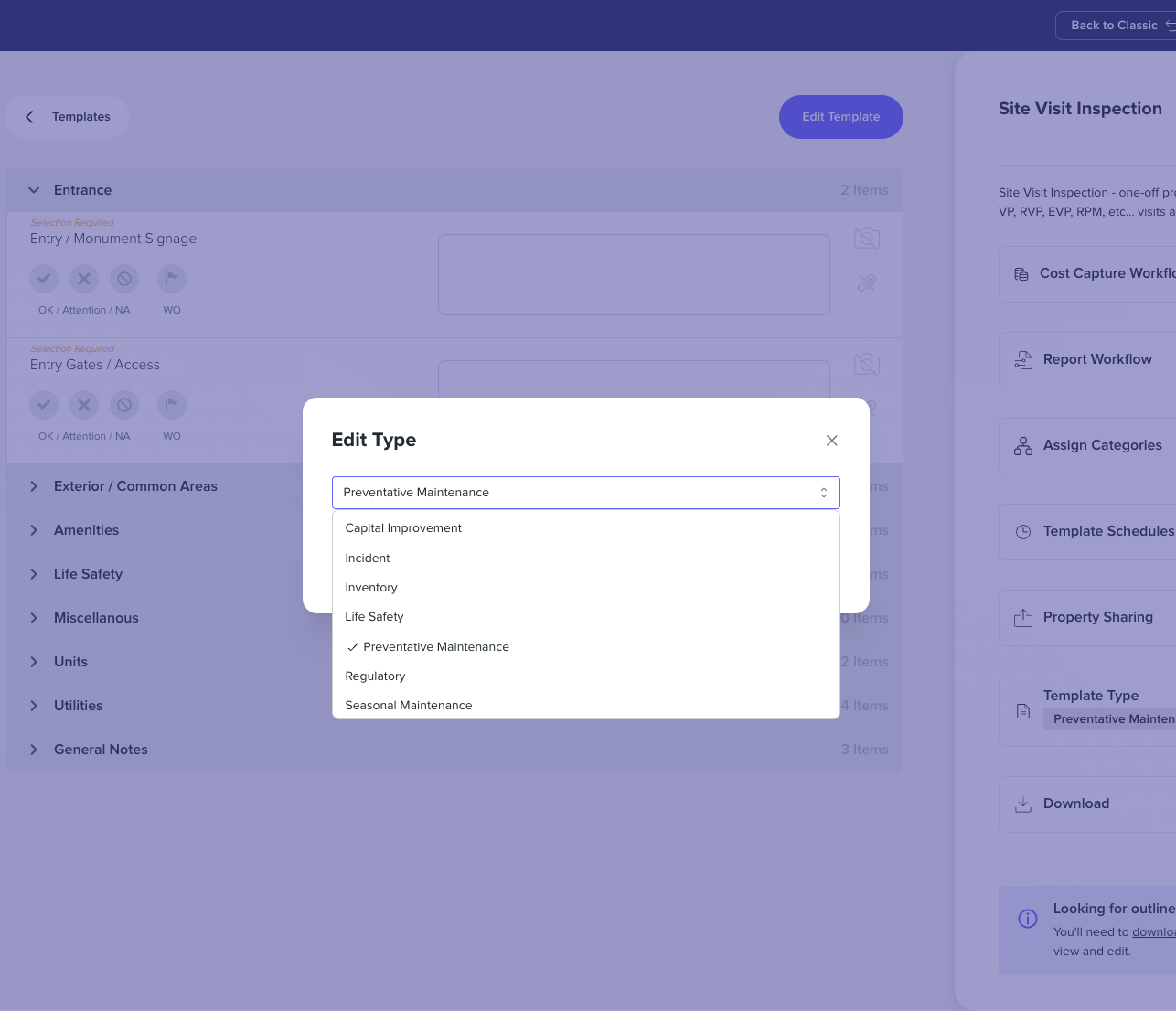Flag work order for Entry Gates
The image size is (1176, 1011).
pos(172,405)
